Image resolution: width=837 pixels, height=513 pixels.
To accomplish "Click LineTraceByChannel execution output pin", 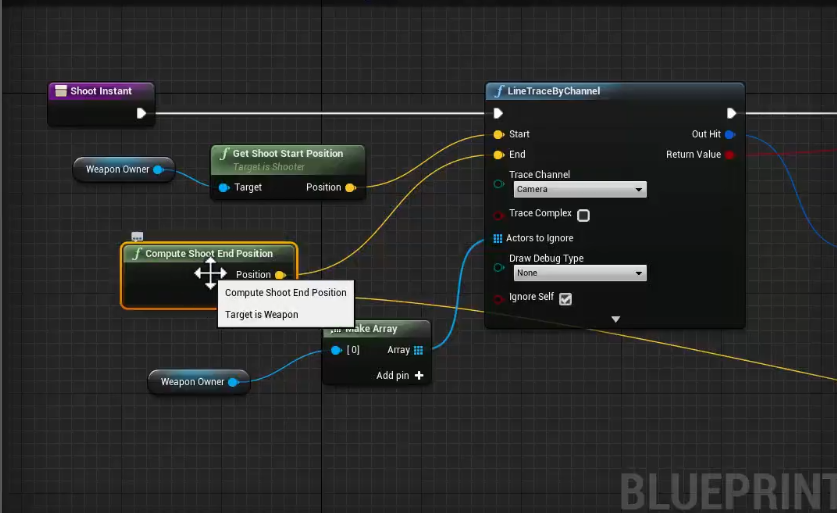I will (731, 113).
